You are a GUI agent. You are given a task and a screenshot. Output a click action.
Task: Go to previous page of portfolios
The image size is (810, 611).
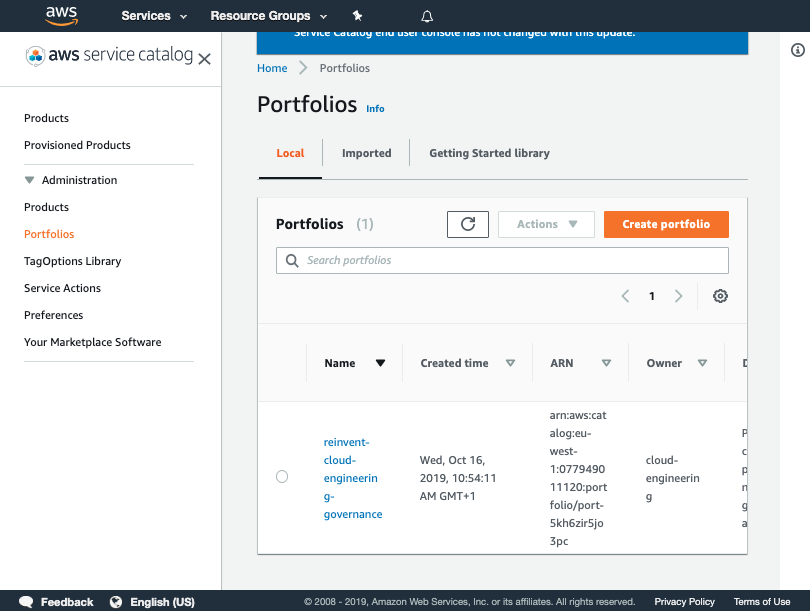click(625, 296)
